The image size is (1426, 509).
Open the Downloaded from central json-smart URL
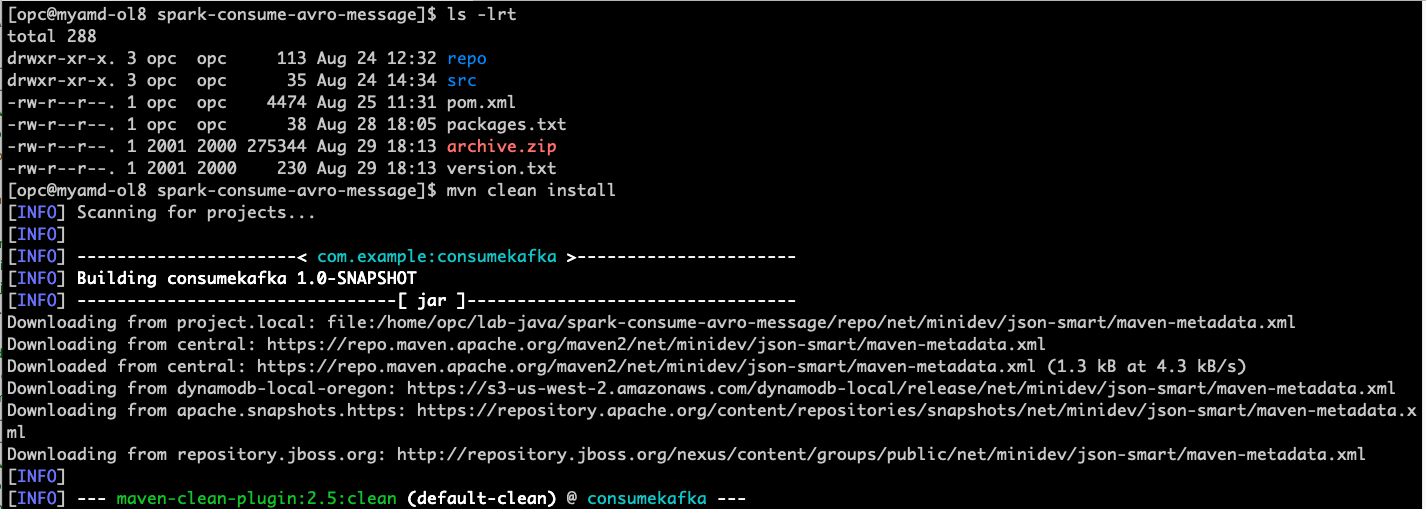click(x=646, y=366)
